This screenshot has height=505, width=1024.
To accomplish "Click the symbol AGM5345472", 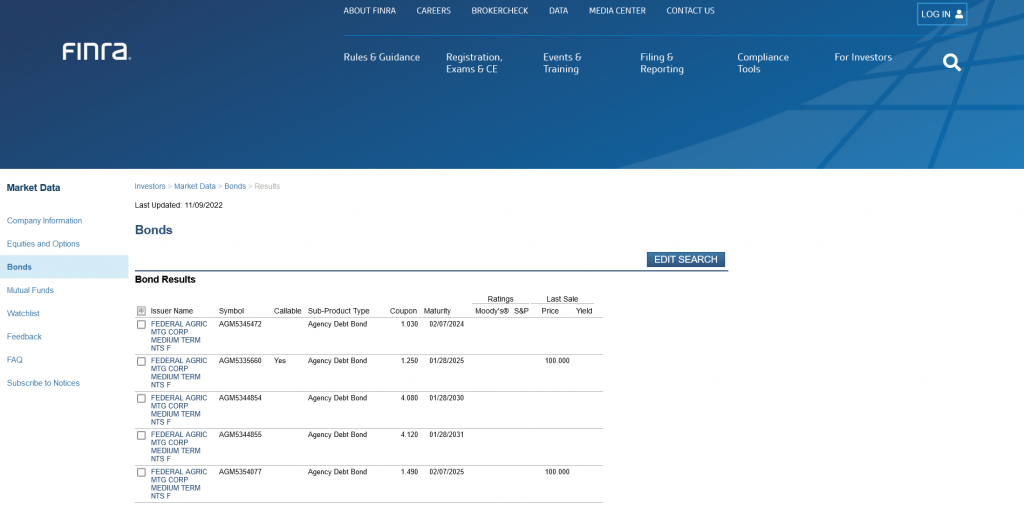I will pos(240,324).
